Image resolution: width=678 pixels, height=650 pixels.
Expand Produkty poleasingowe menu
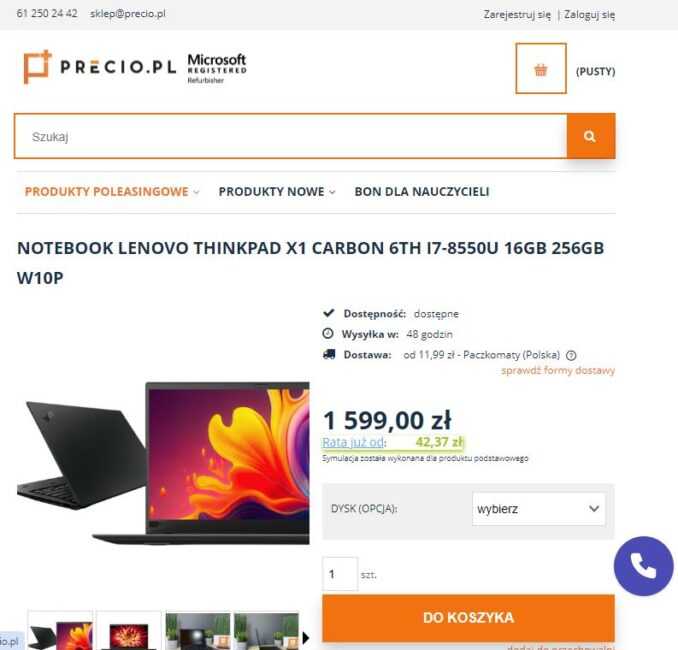tap(112, 192)
